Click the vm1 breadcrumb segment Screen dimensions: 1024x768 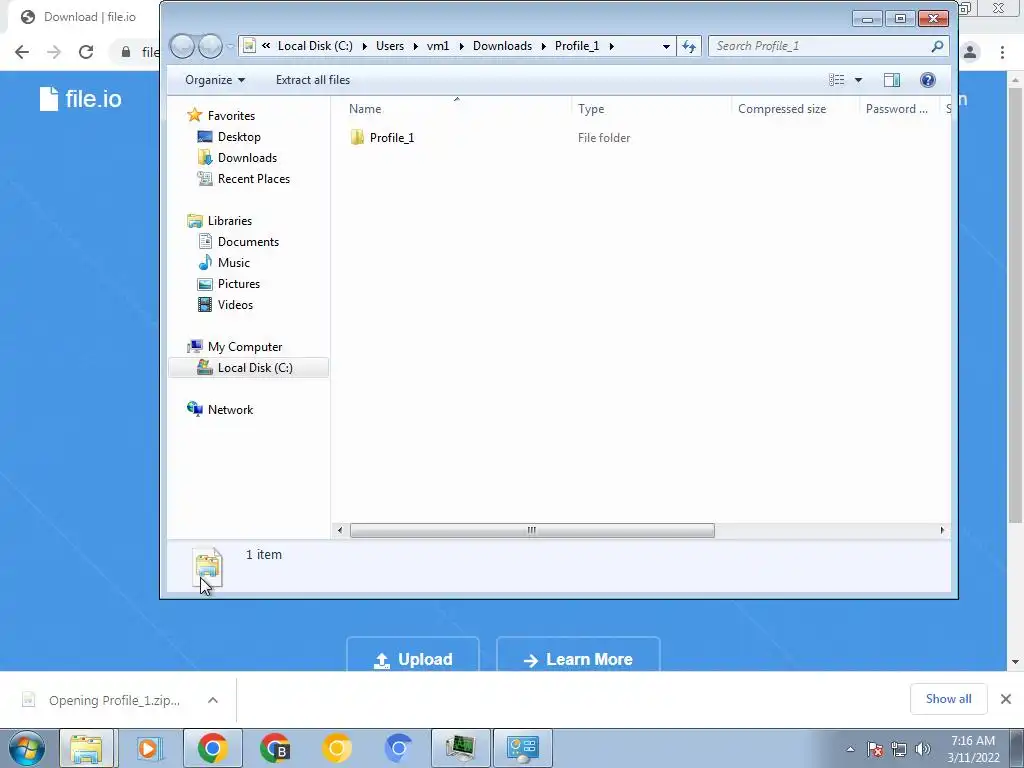tap(438, 46)
